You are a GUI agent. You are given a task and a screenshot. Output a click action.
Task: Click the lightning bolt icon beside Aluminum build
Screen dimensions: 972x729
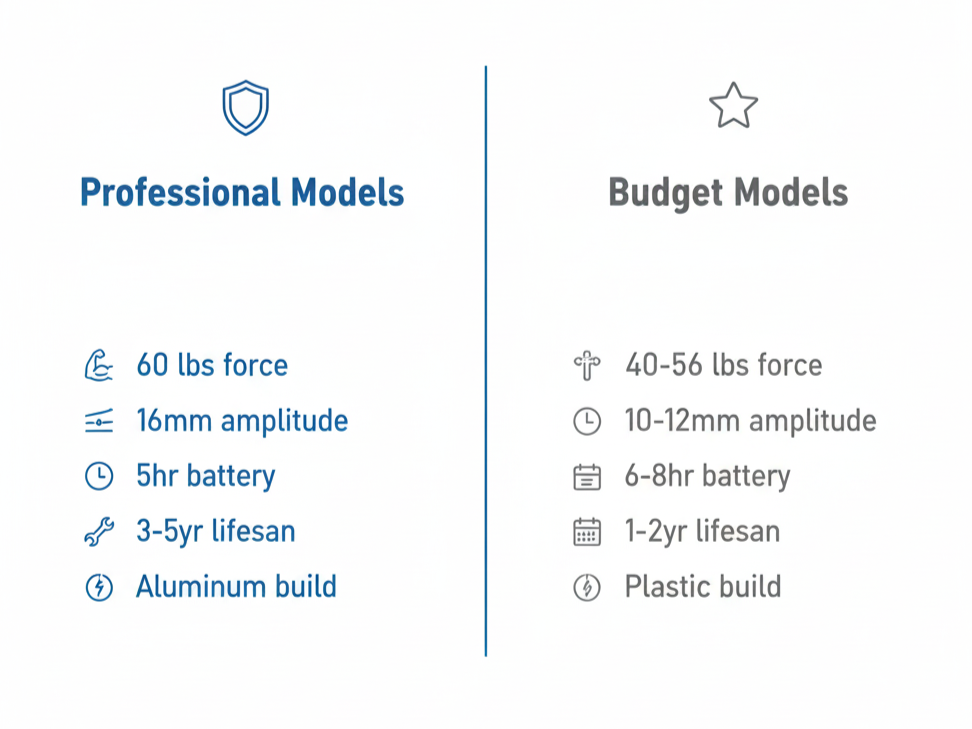98,587
